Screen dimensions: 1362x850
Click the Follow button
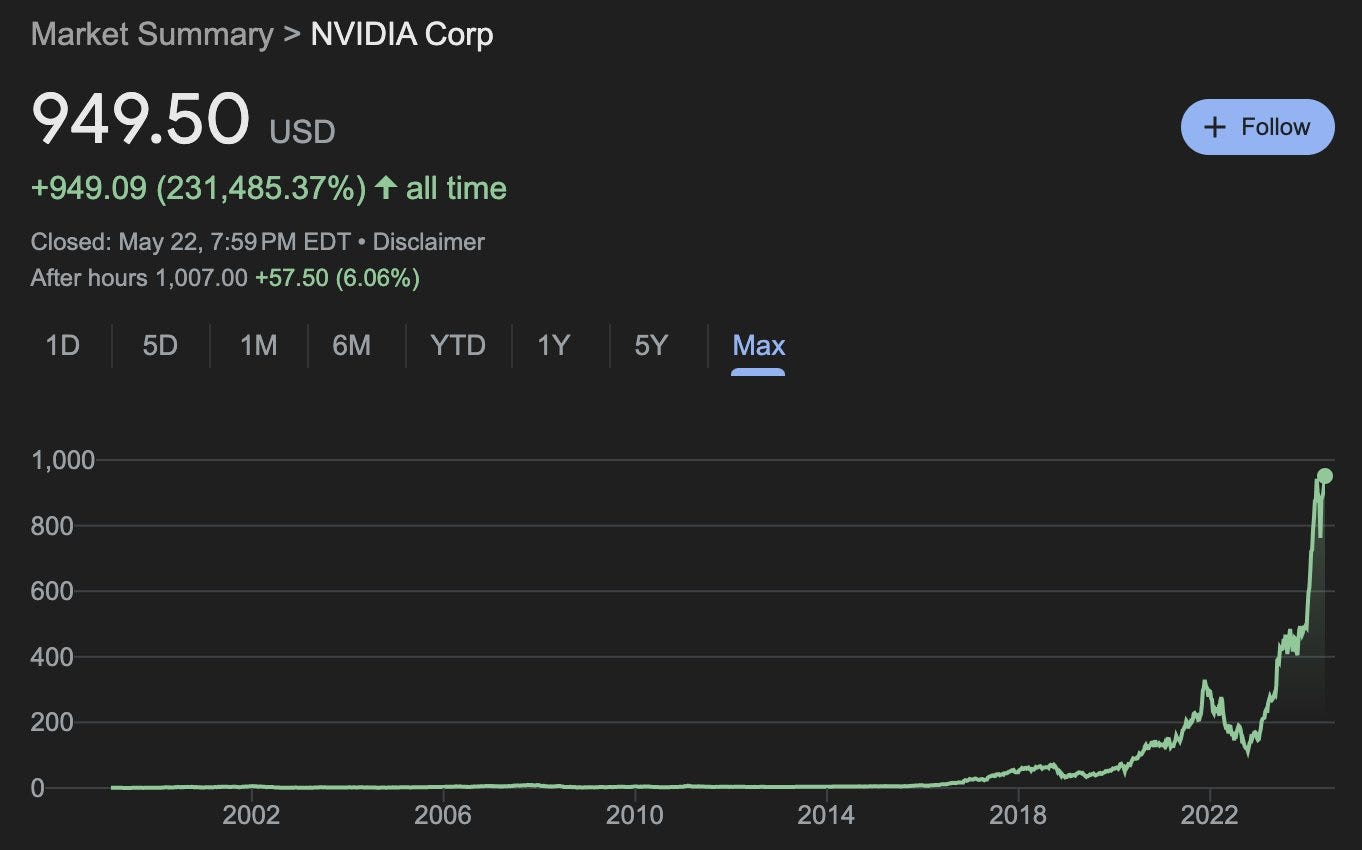click(x=1257, y=127)
